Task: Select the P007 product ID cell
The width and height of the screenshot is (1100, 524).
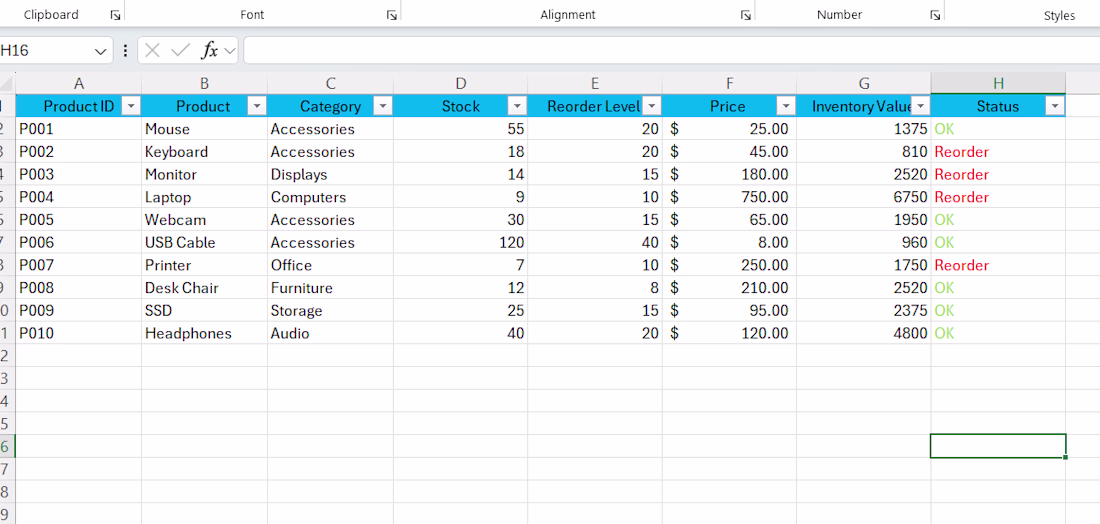Action: coord(79,265)
